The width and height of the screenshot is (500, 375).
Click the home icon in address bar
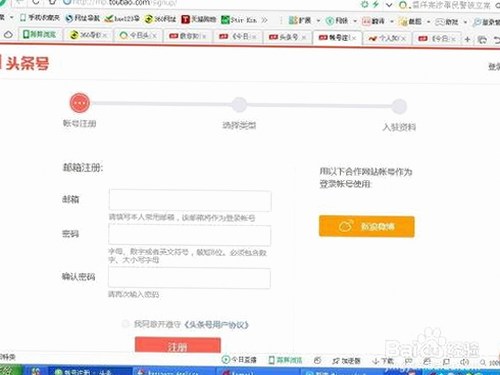click(52, 2)
